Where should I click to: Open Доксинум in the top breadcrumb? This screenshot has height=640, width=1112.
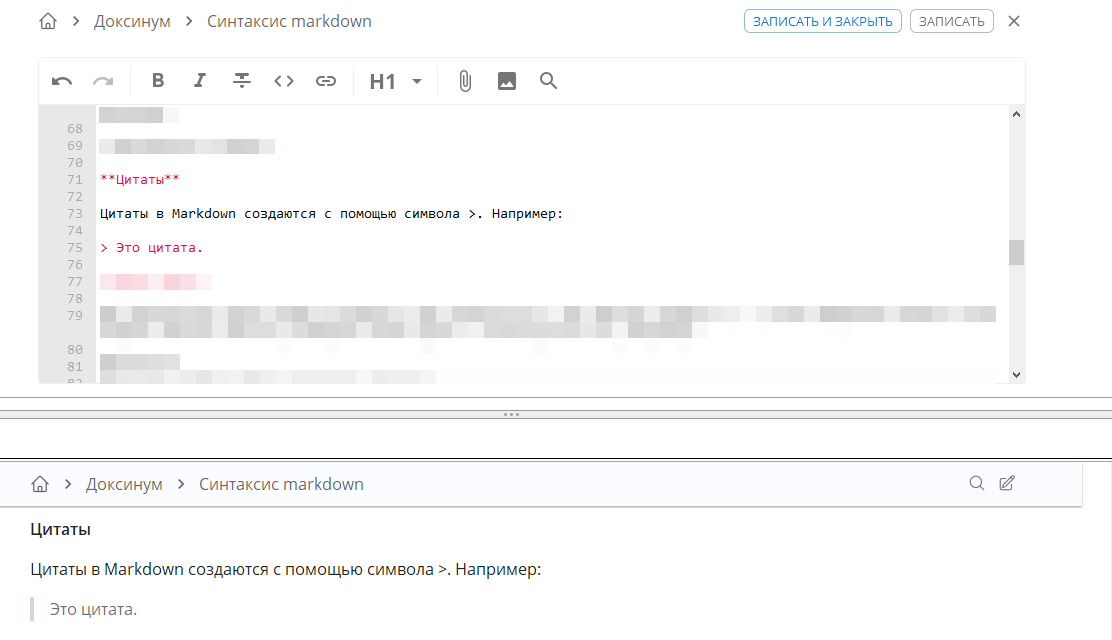point(132,21)
